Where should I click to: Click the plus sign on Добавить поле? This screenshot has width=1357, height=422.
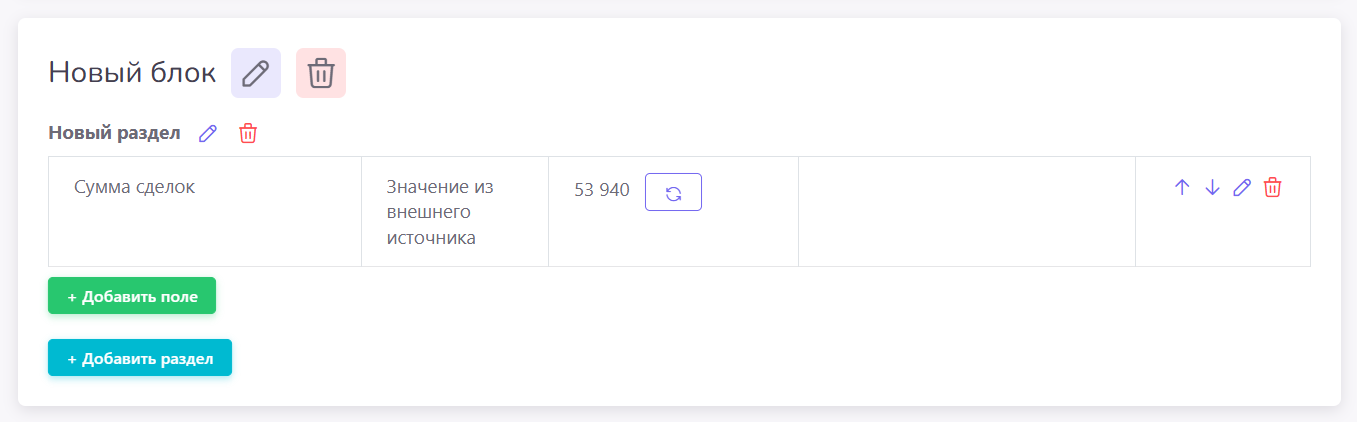pos(72,297)
